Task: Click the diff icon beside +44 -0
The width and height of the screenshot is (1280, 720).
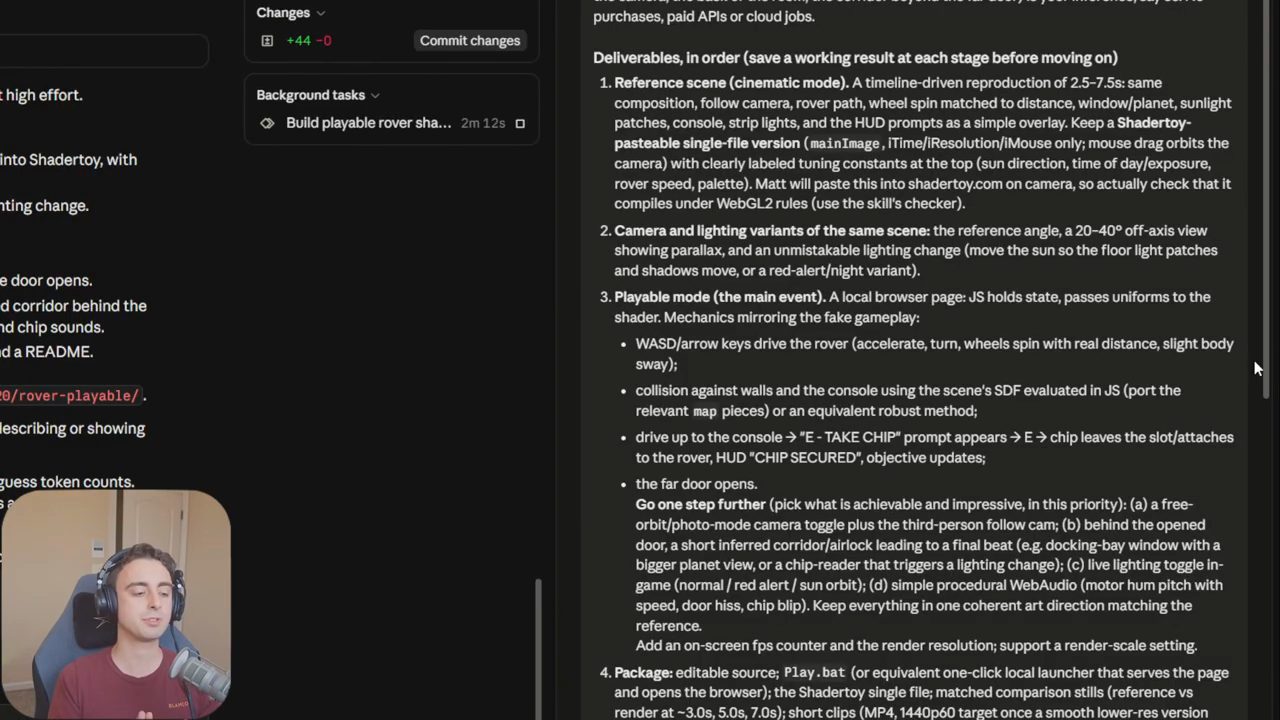Action: pos(267,41)
